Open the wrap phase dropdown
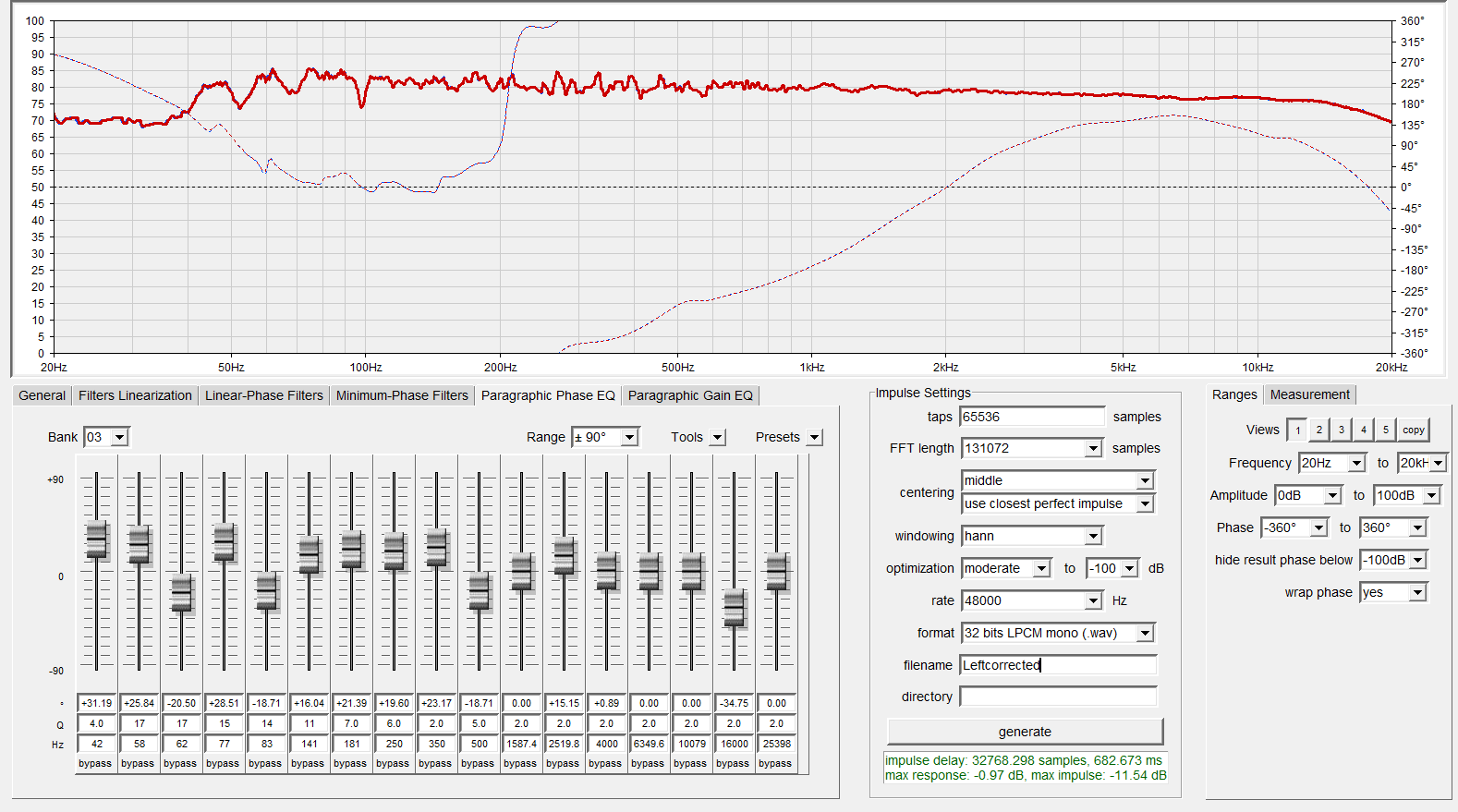The image size is (1458, 812). tap(1417, 592)
